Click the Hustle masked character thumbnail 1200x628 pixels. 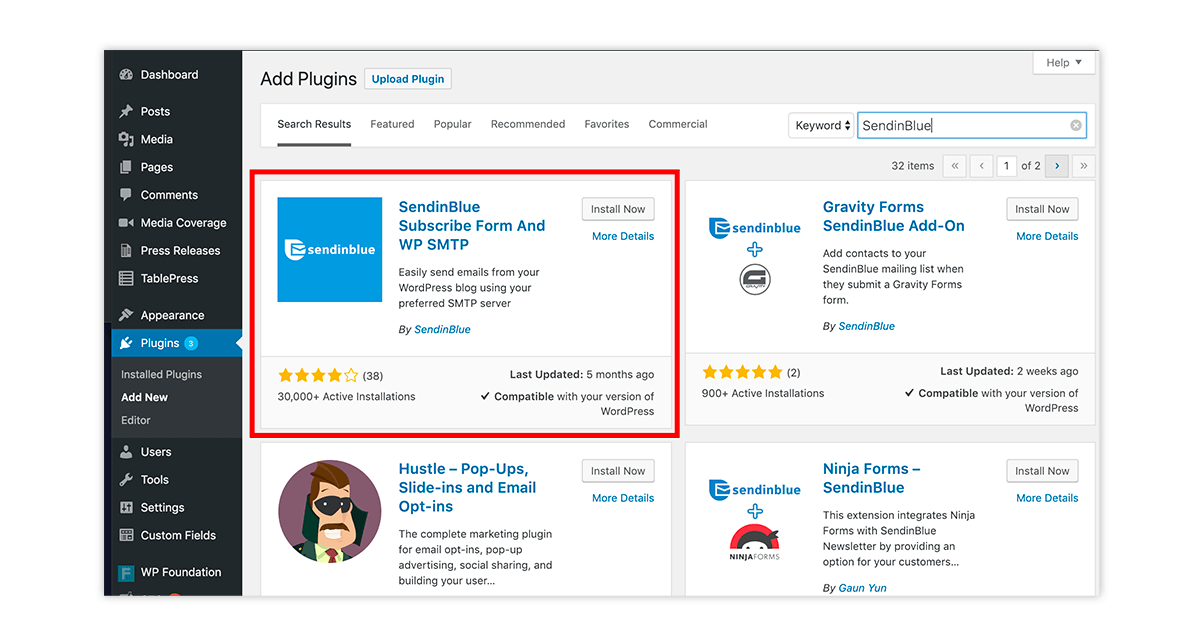(x=330, y=512)
